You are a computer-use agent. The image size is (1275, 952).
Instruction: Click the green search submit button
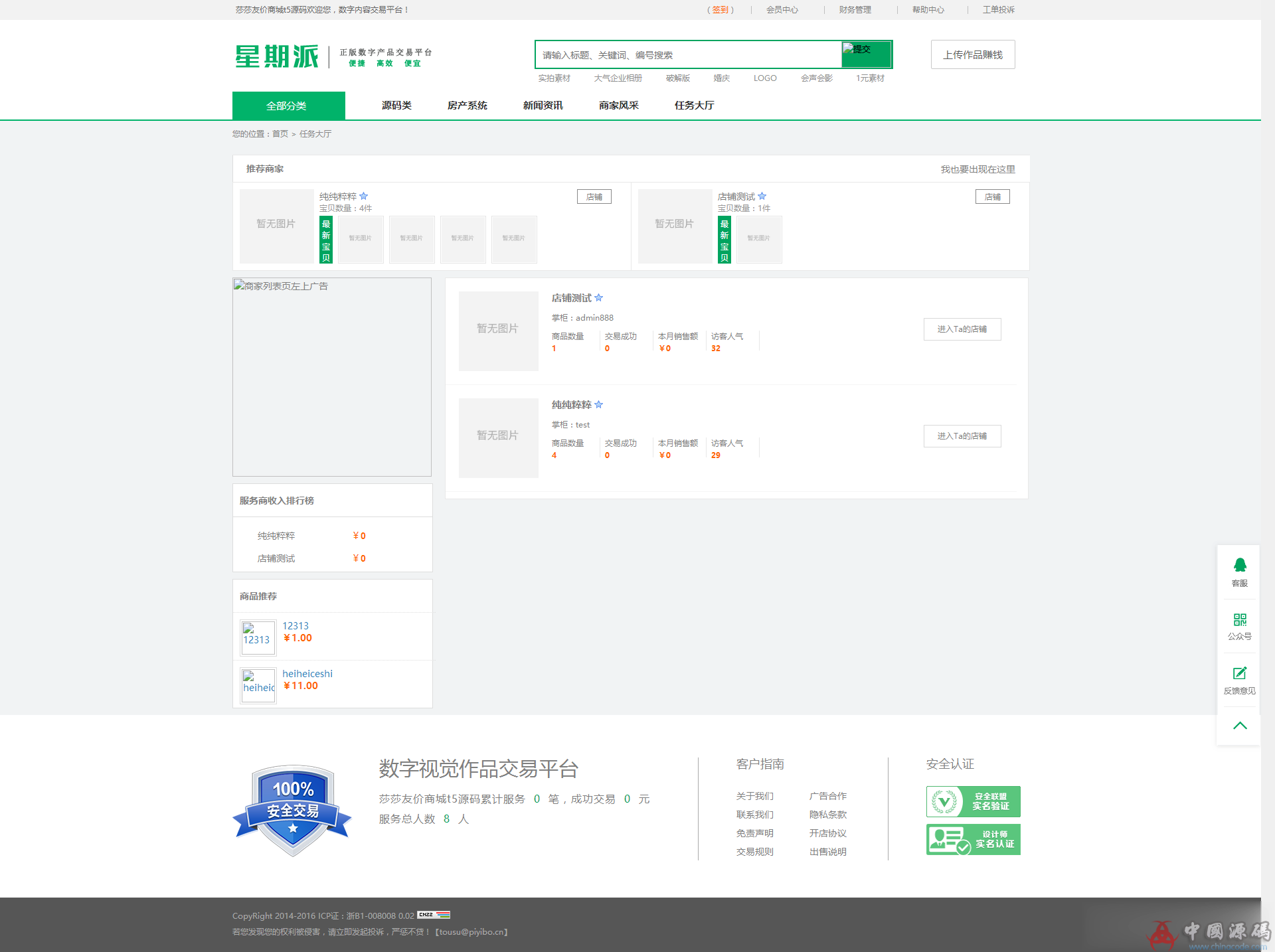tap(866, 54)
